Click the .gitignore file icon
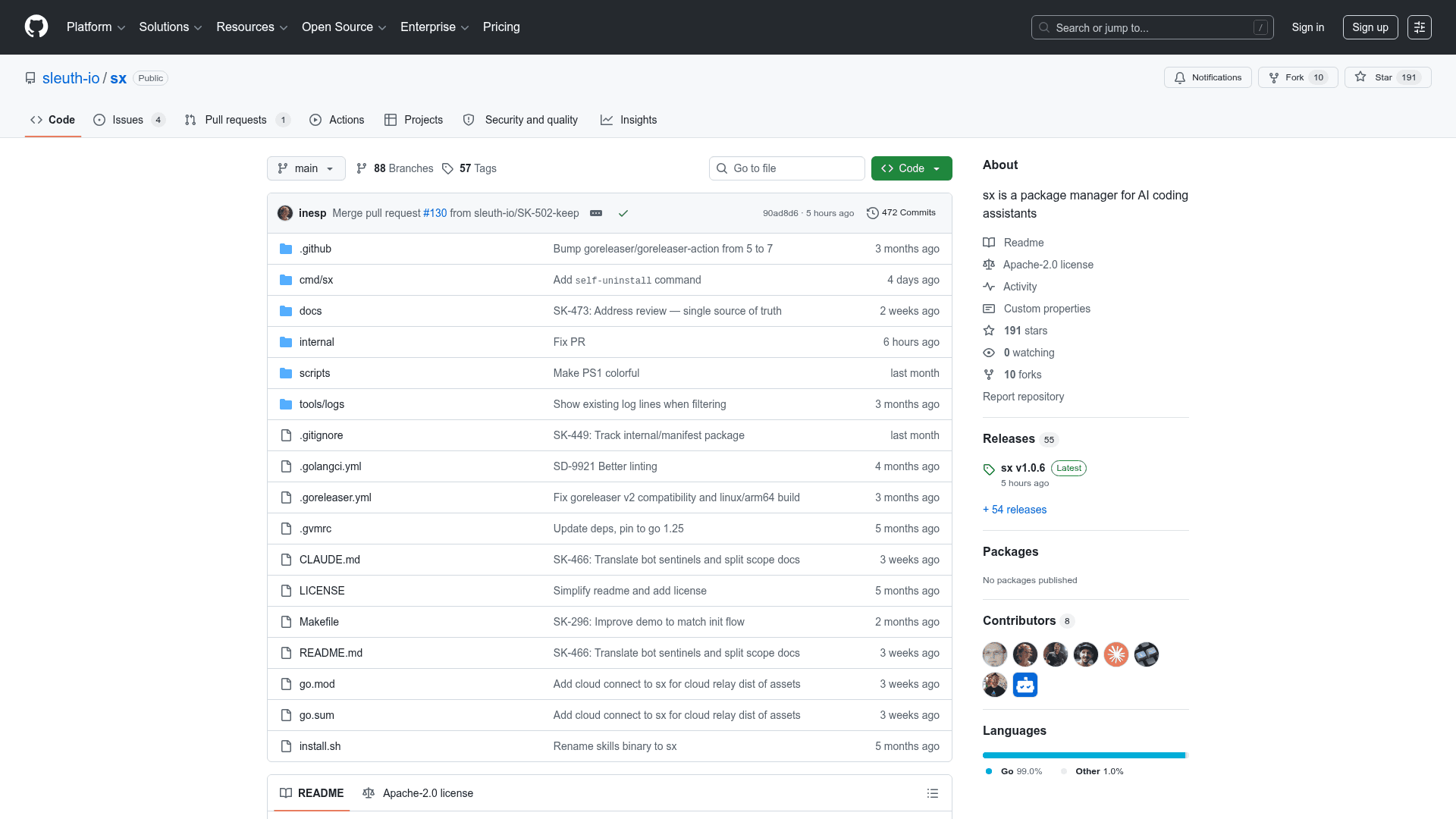This screenshot has height=819, width=1456. point(286,435)
